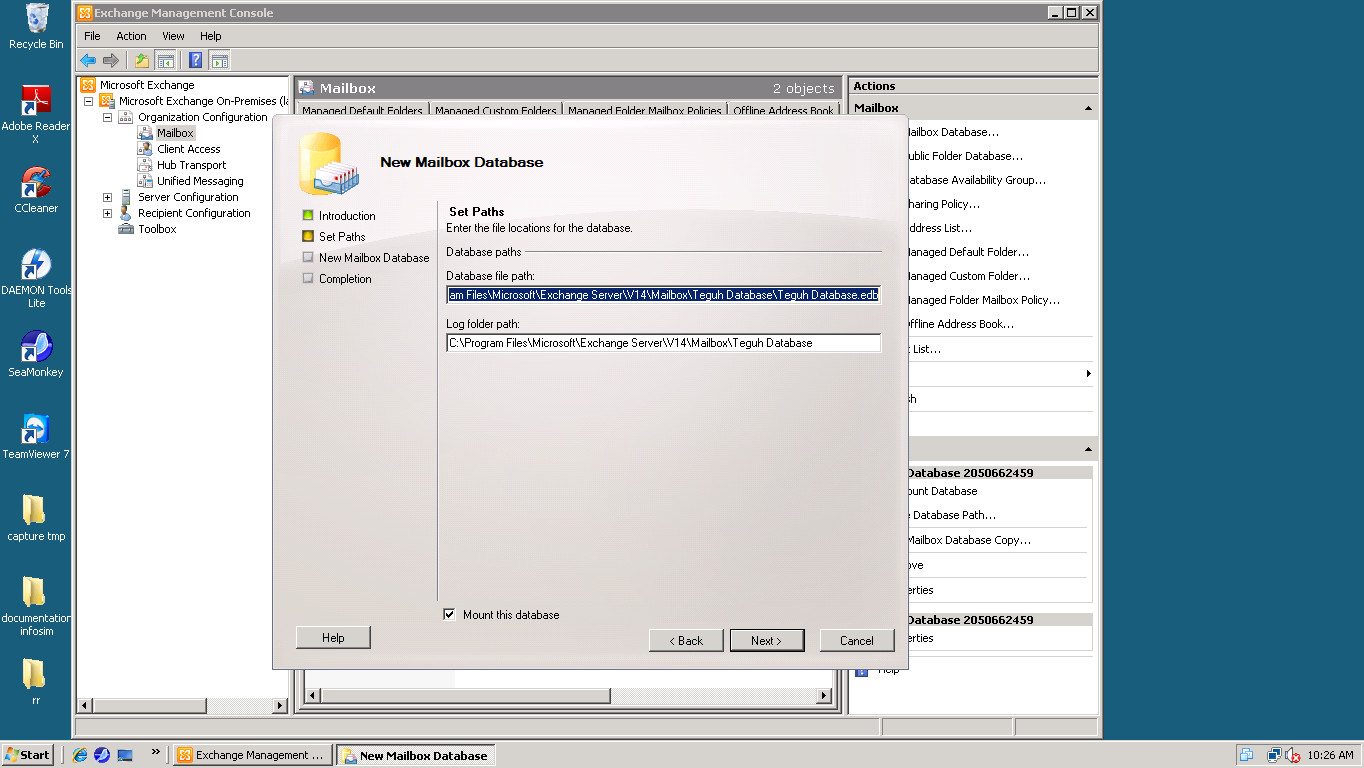This screenshot has width=1364, height=768.
Task: Click the network tray icon
Action: click(x=1274, y=755)
